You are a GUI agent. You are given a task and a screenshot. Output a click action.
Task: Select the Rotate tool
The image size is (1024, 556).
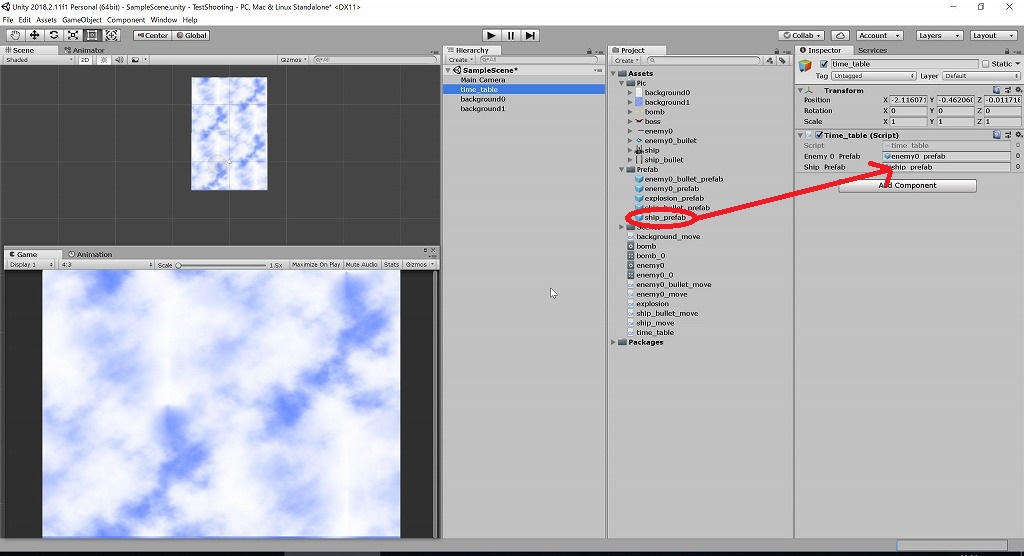[54, 35]
